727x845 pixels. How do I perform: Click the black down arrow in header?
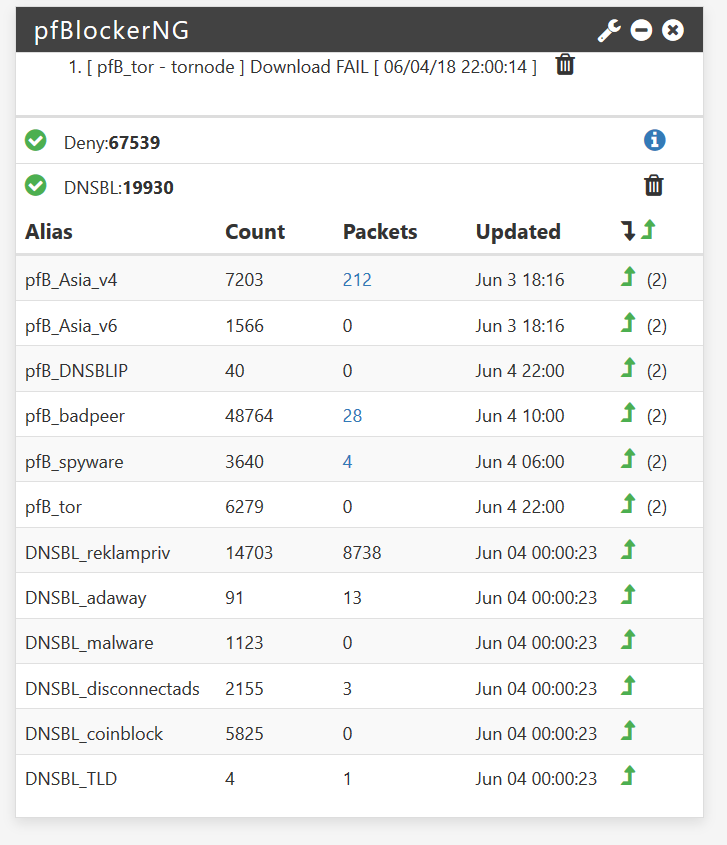(x=627, y=231)
